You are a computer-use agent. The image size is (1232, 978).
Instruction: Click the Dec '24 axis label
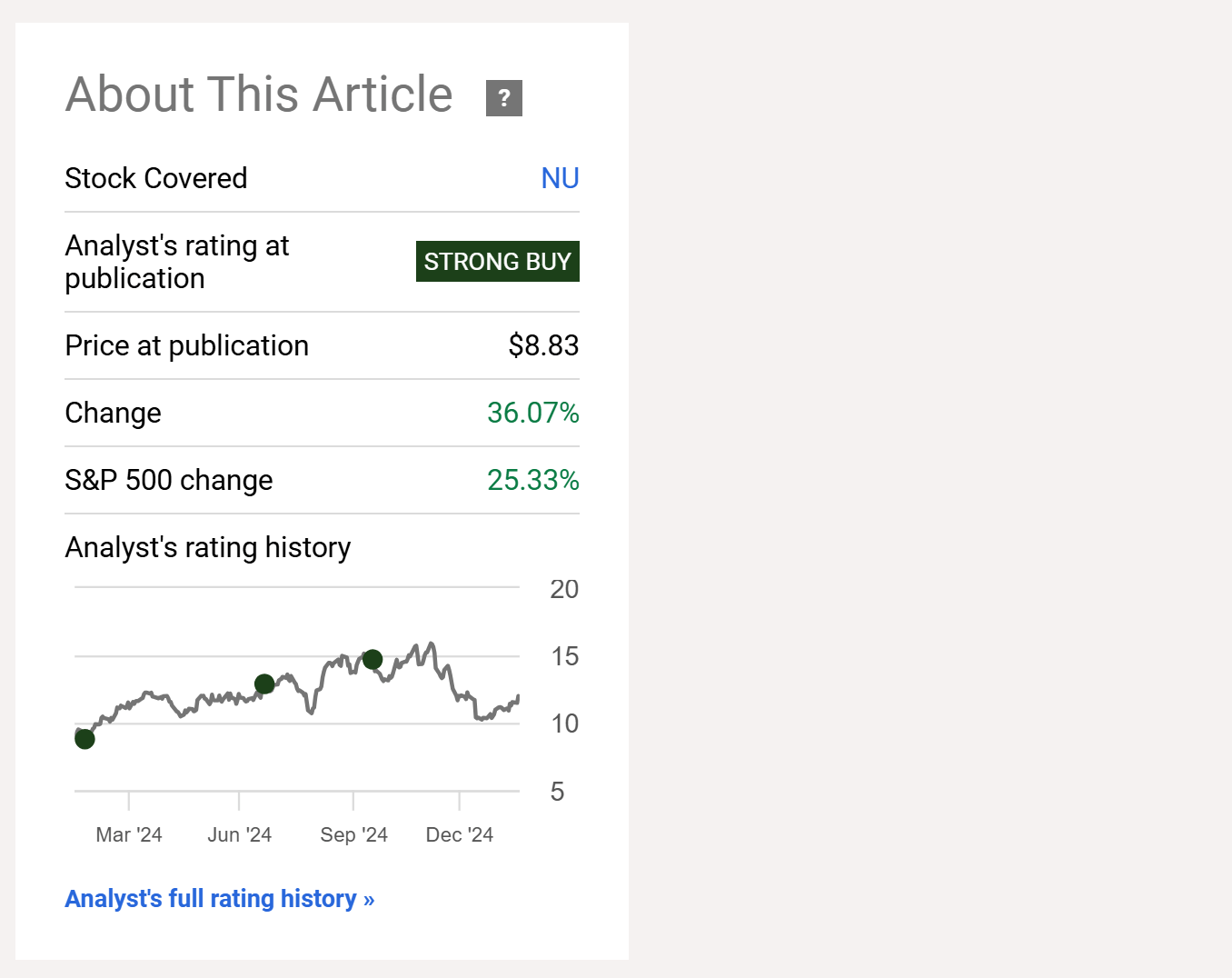click(460, 834)
